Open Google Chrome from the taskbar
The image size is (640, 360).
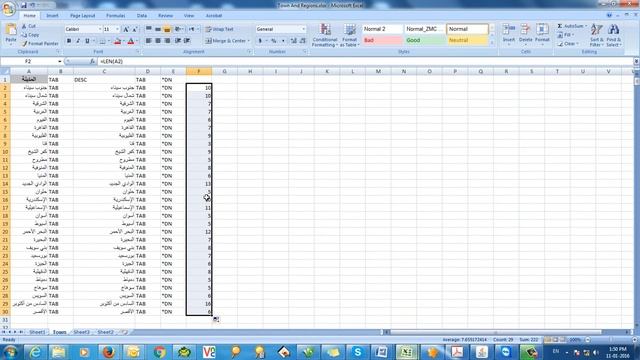click(160, 352)
